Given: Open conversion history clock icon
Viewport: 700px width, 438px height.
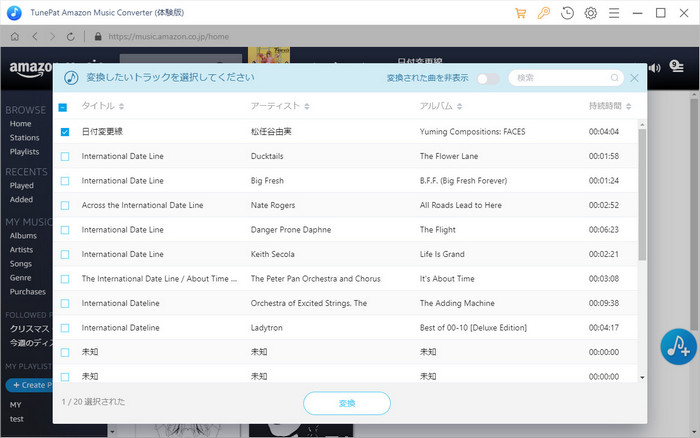Looking at the screenshot, I should click(567, 13).
